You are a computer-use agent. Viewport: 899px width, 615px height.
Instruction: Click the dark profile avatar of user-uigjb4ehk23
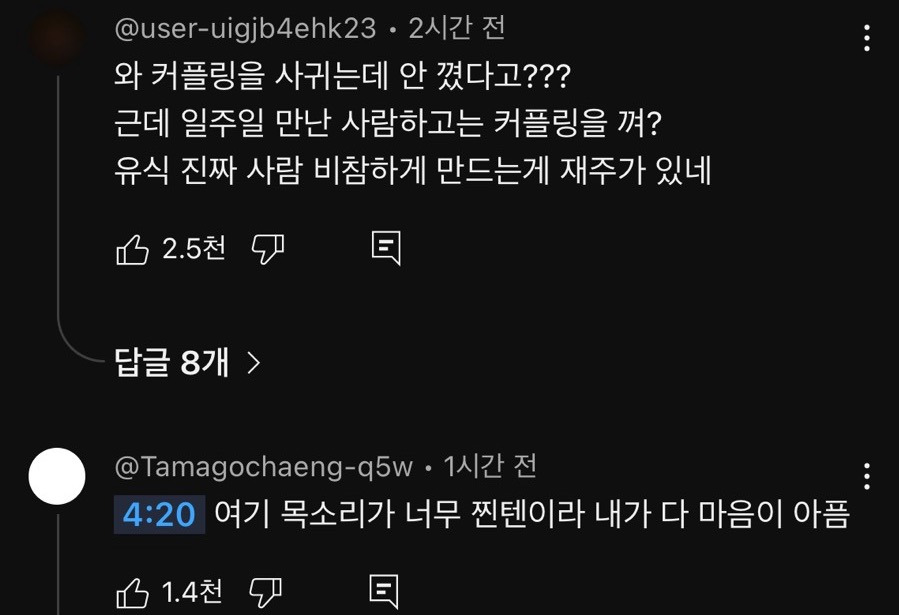click(x=57, y=36)
